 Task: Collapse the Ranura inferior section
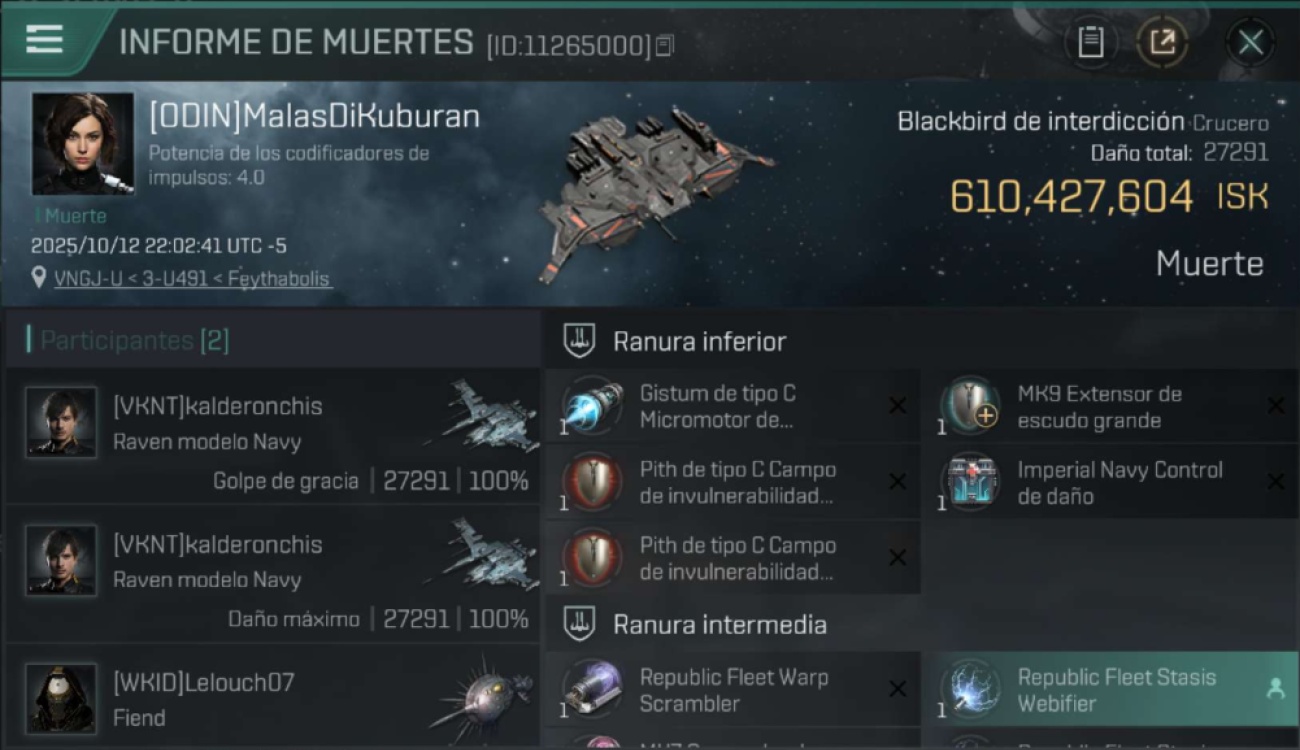click(700, 341)
